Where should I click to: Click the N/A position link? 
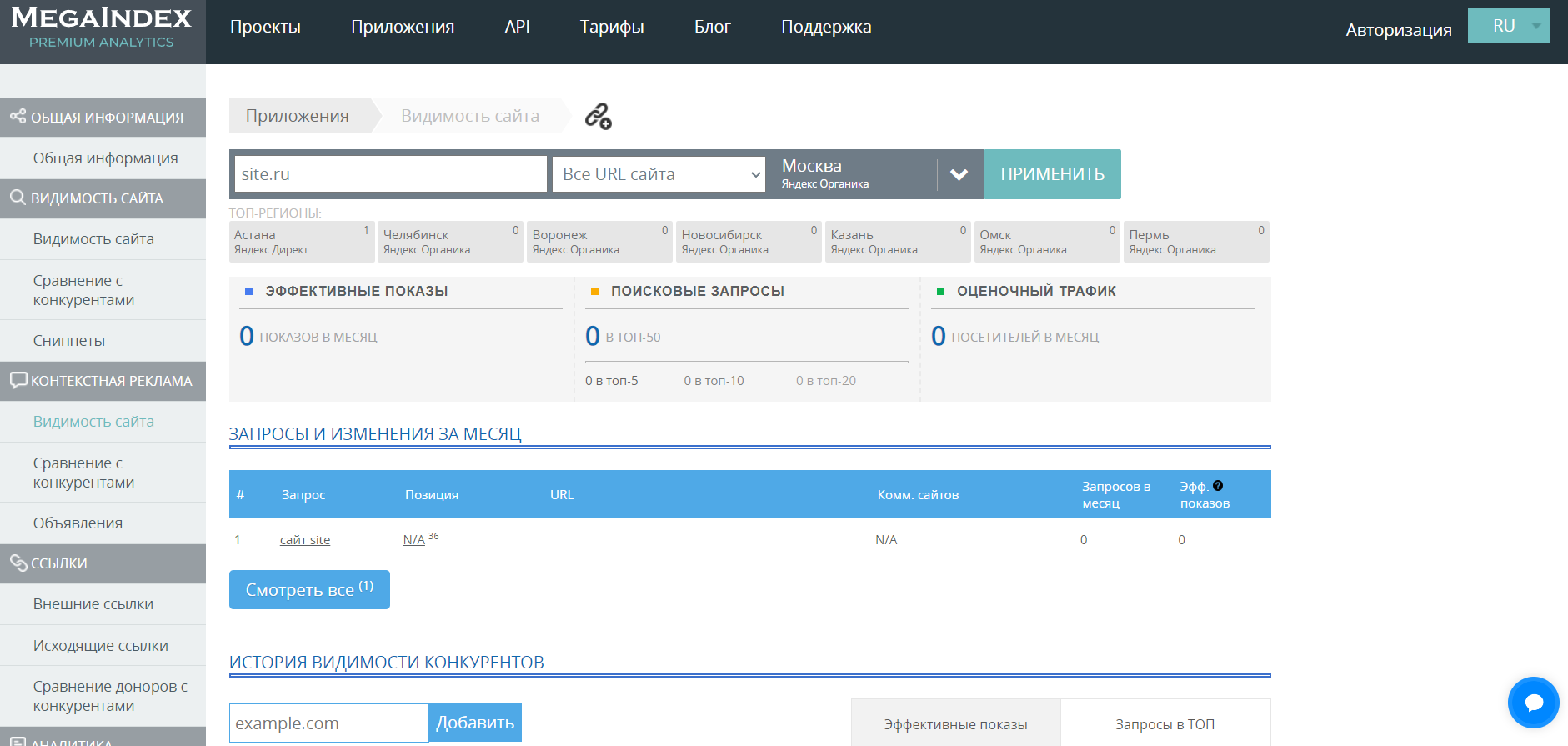(x=414, y=540)
